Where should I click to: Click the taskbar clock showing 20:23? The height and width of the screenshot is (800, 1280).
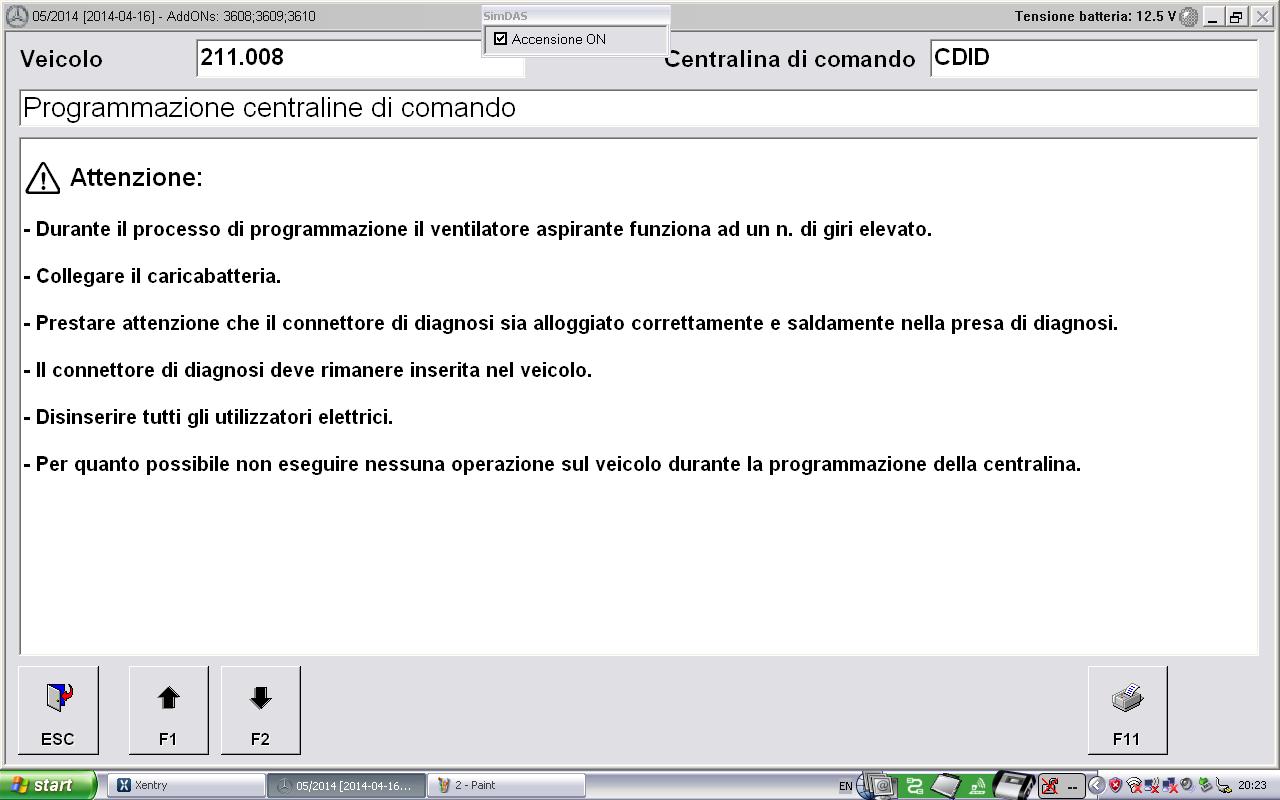click(x=1252, y=785)
